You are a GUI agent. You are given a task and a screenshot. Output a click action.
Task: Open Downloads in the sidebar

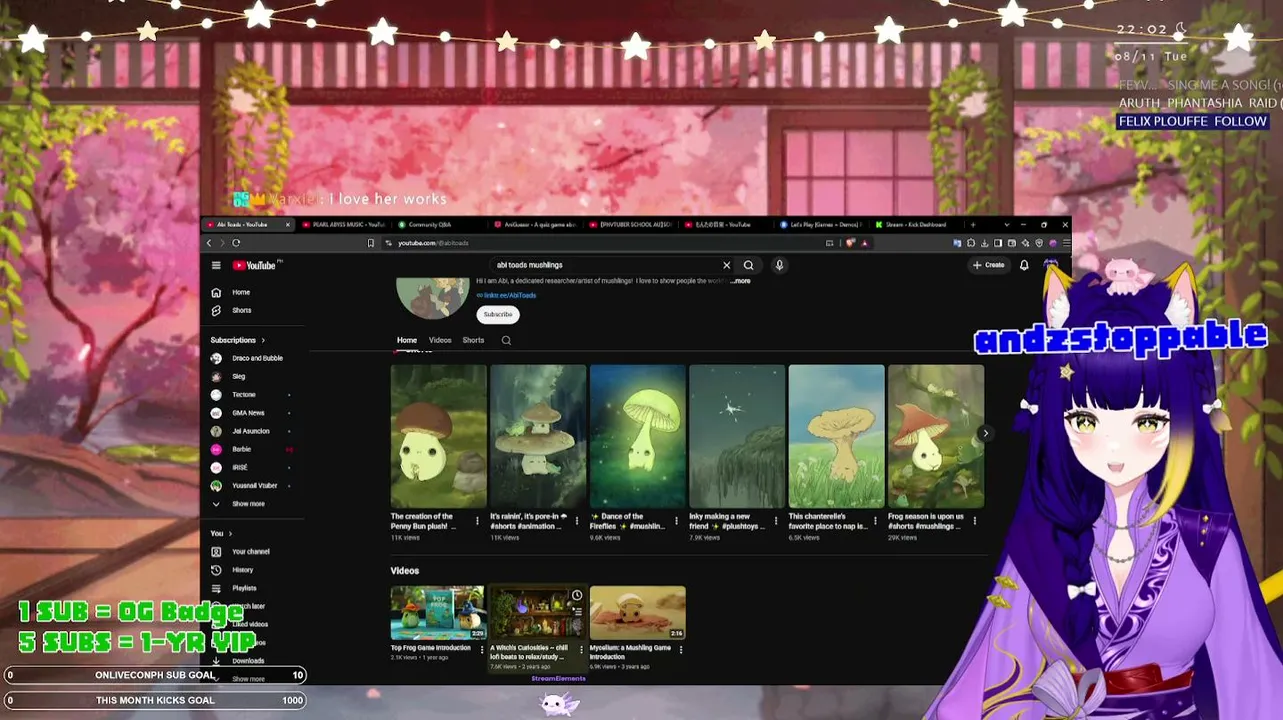[248, 661]
